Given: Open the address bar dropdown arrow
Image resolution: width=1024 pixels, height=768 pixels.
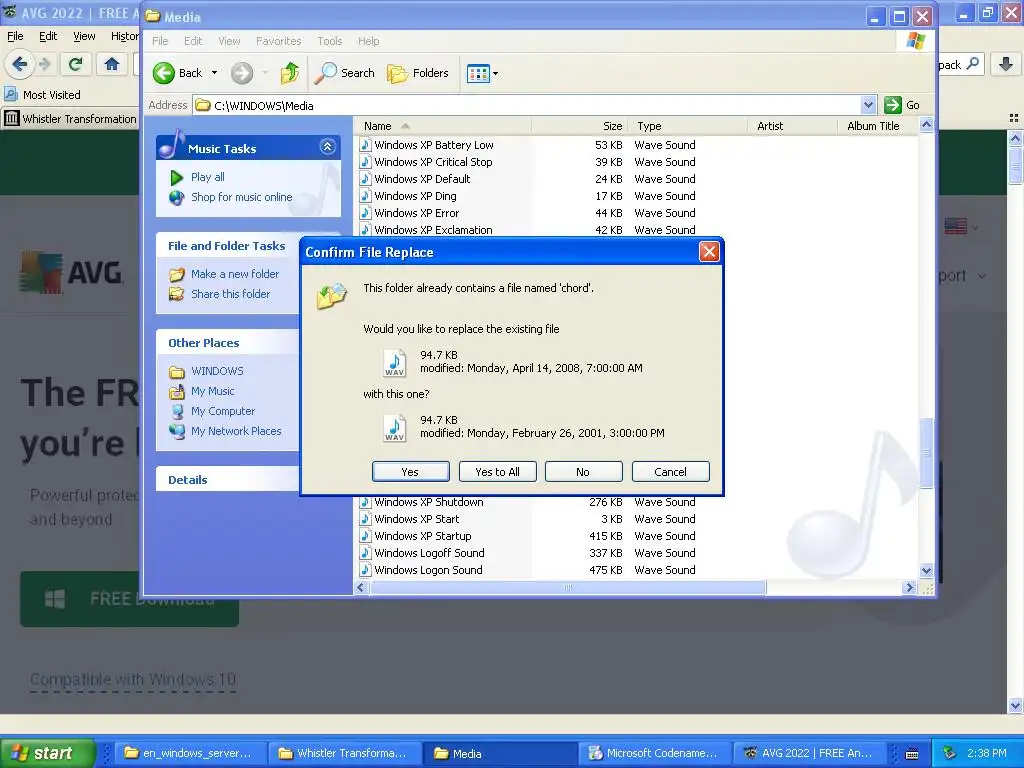Looking at the screenshot, I should pos(868,104).
